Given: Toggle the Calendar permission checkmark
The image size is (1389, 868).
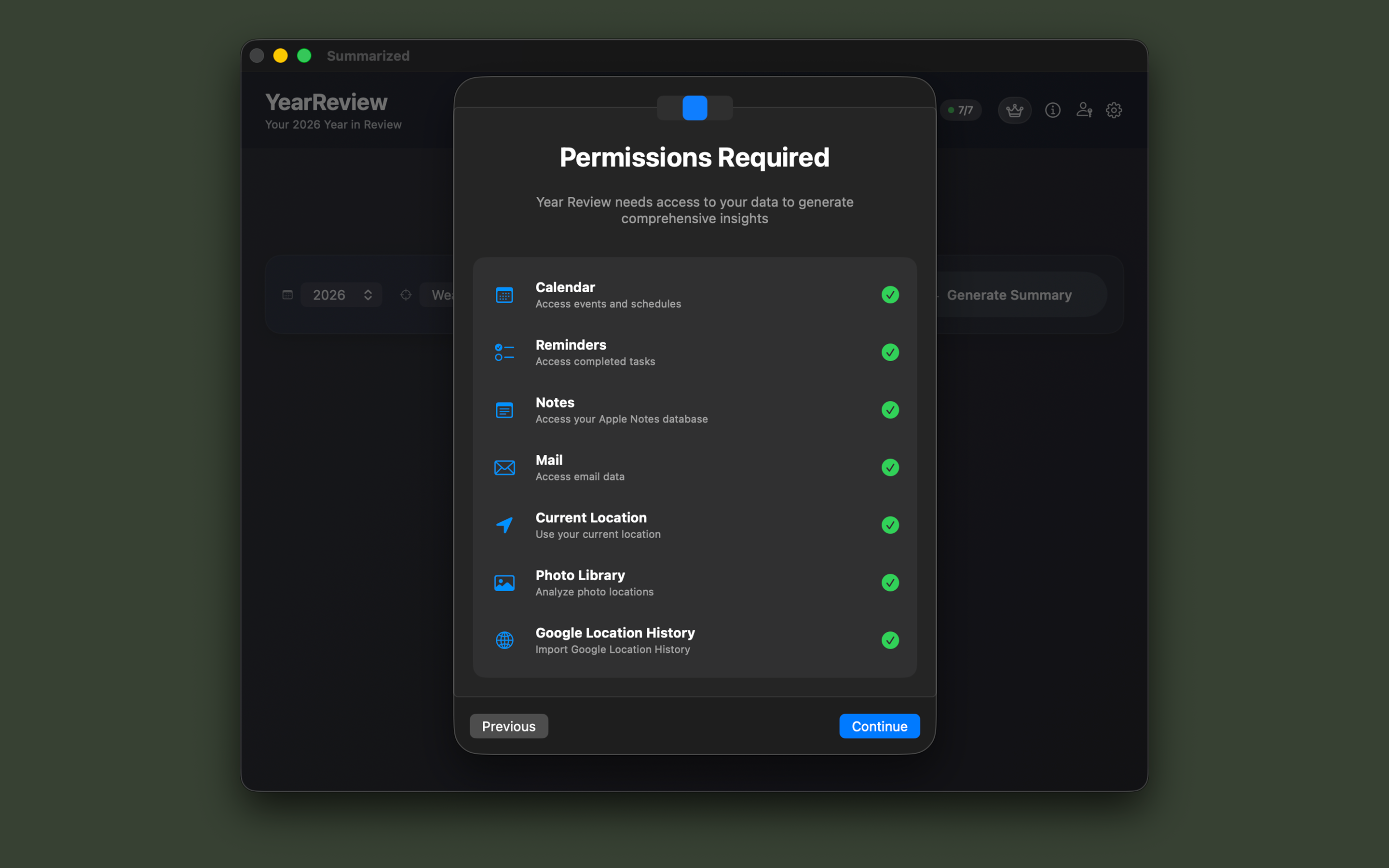Looking at the screenshot, I should [890, 295].
